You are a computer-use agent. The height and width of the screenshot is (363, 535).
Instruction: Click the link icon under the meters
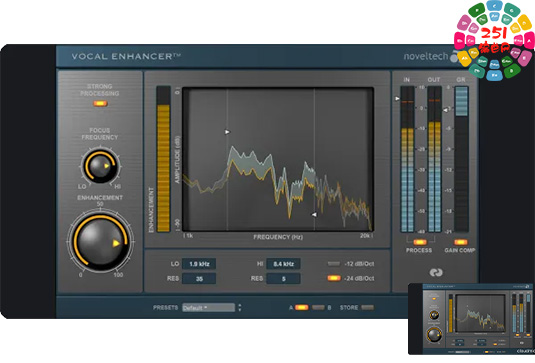pyautogui.click(x=436, y=272)
